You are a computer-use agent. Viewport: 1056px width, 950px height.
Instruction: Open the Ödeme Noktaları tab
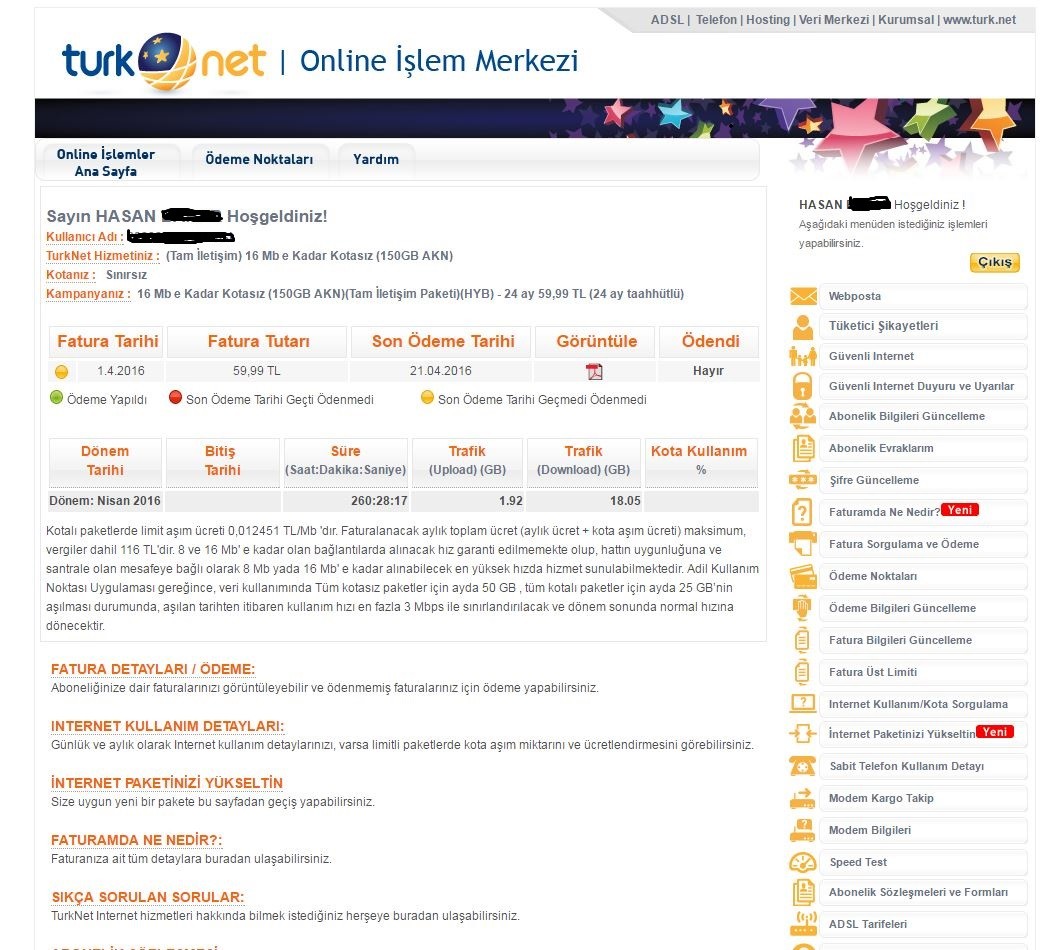pos(259,160)
